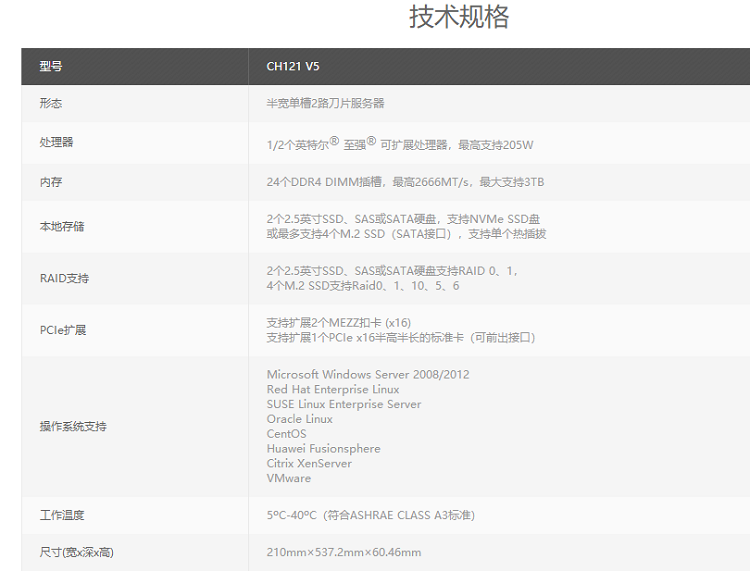The image size is (750, 571).
Task: Select the CH121 V5 model header
Action: point(293,66)
